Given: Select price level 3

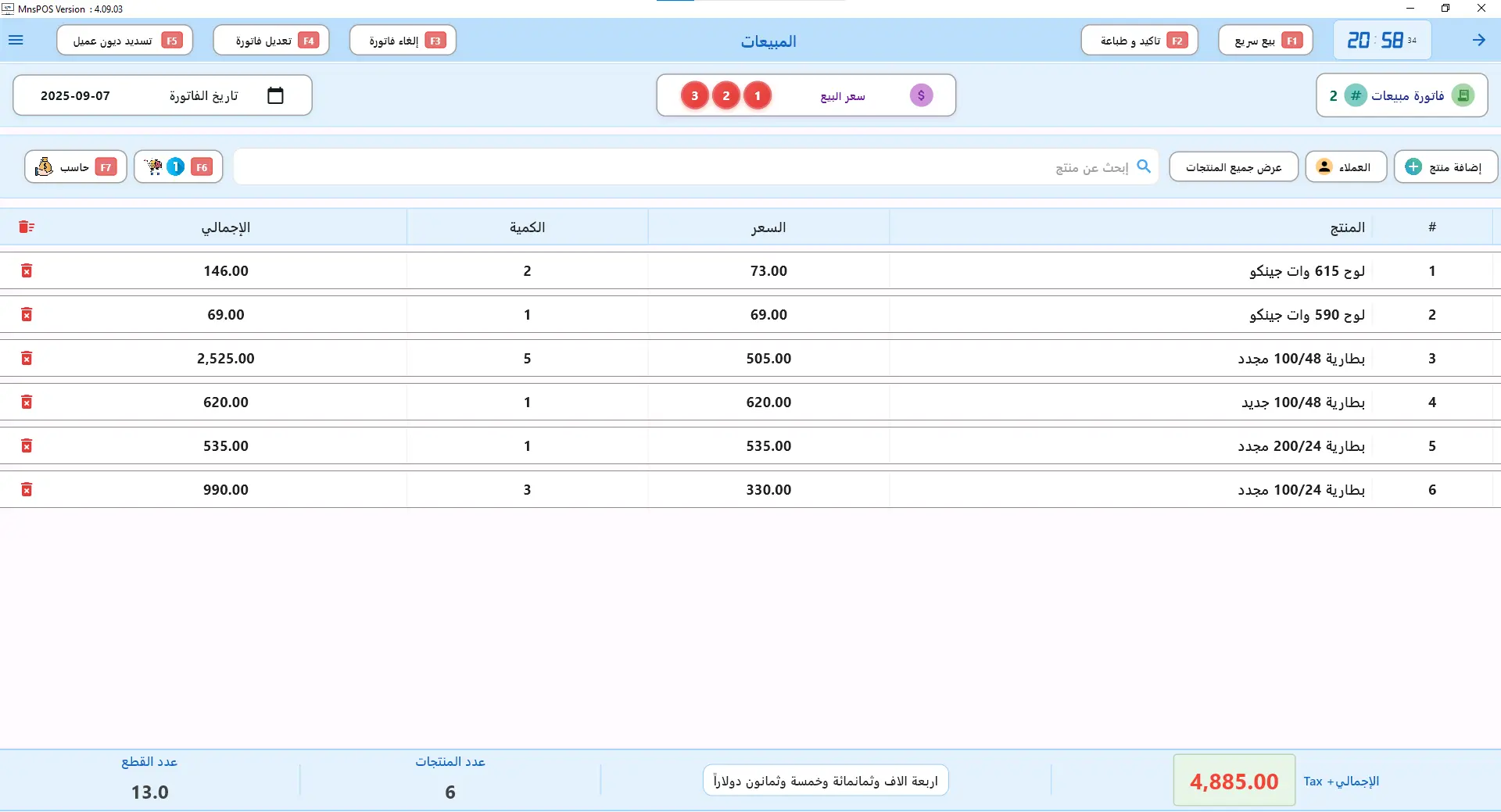Looking at the screenshot, I should (x=694, y=95).
